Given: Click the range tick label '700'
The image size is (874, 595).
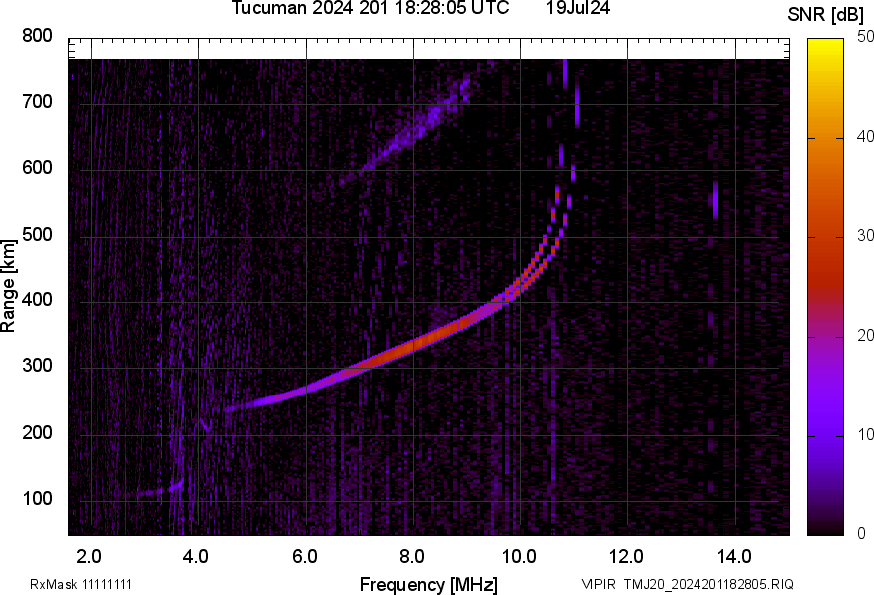Looking at the screenshot, I should pyautogui.click(x=37, y=102).
